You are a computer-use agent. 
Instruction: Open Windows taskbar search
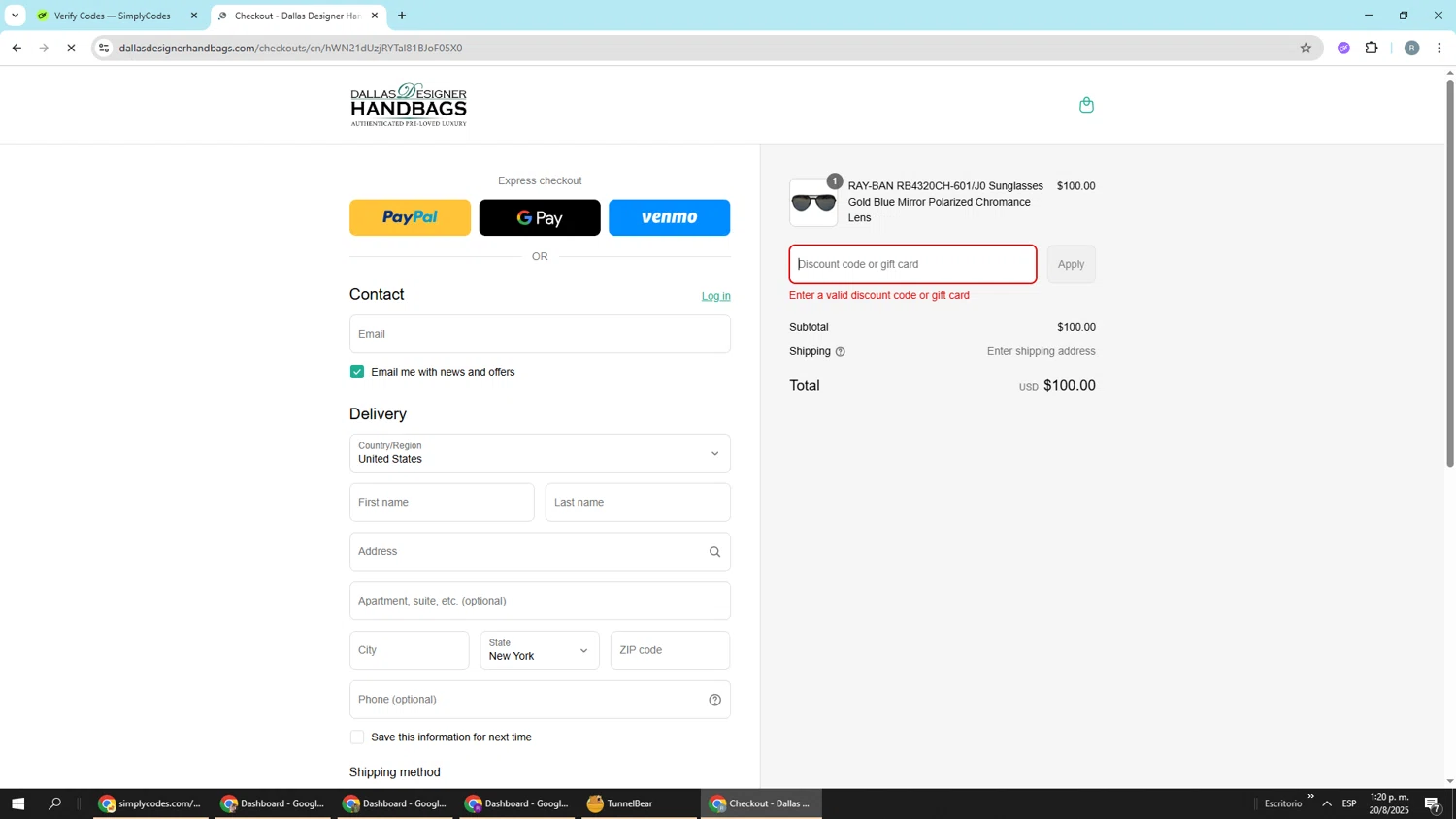tap(54, 803)
